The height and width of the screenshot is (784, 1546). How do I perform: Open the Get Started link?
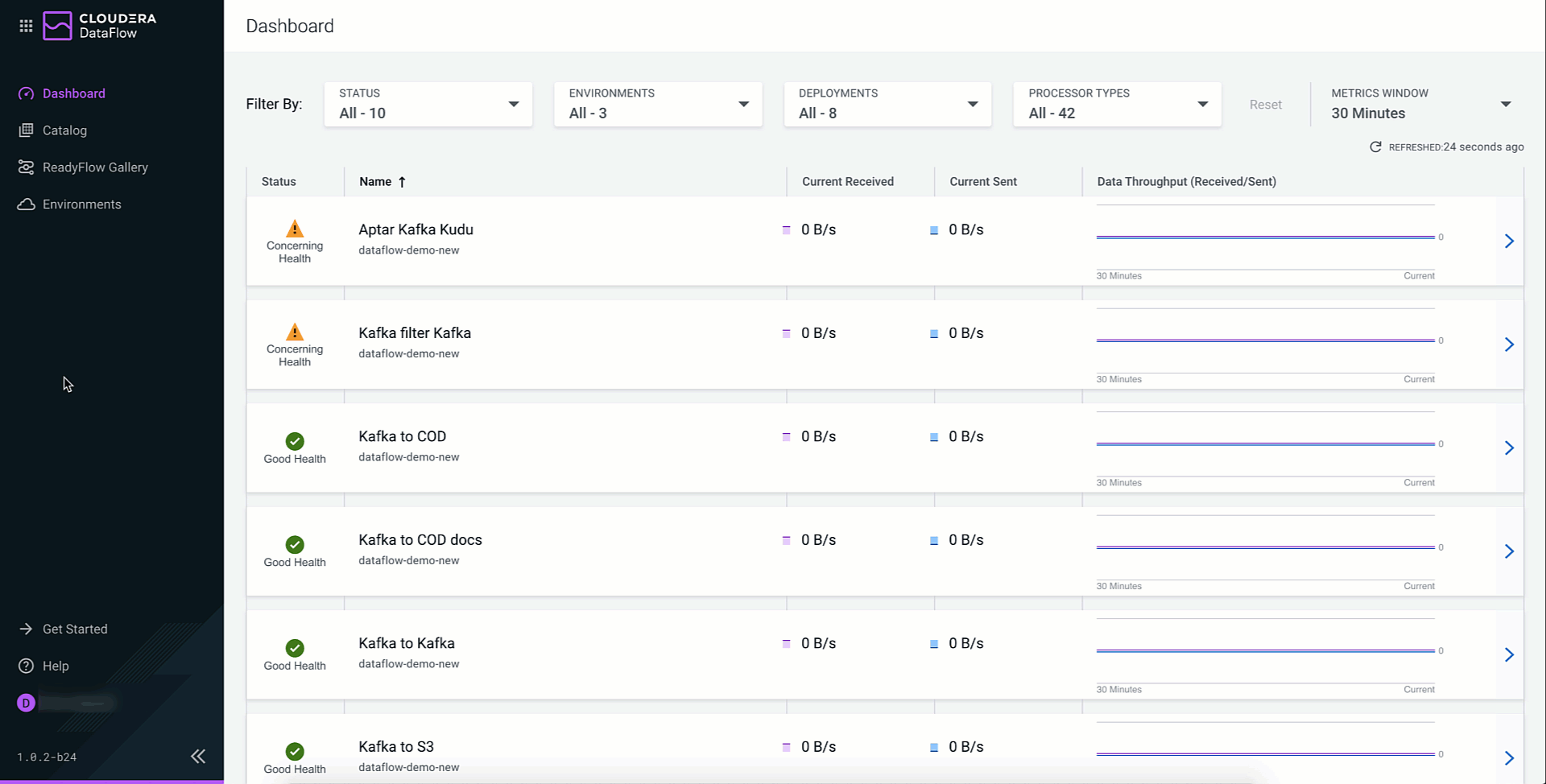74,629
